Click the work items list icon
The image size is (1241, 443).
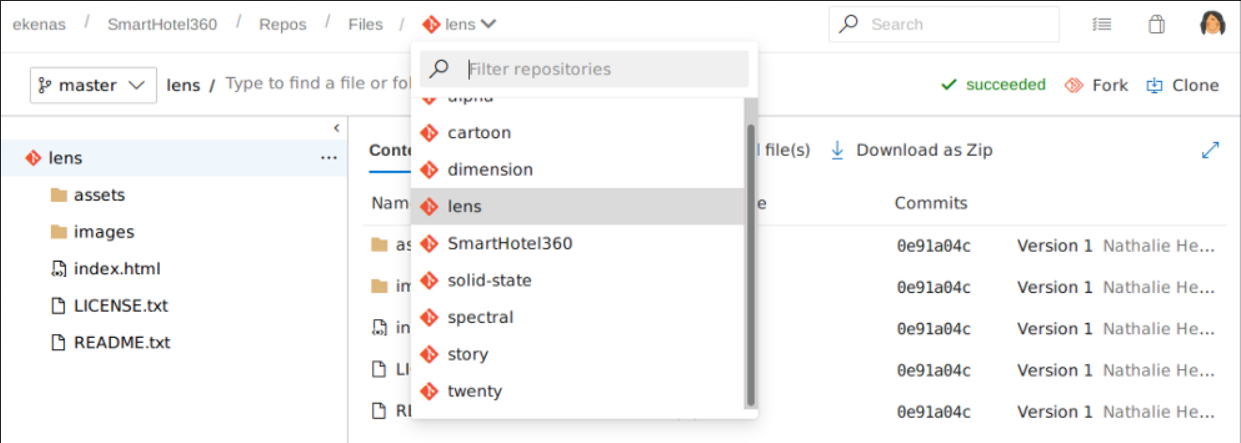click(x=1103, y=25)
